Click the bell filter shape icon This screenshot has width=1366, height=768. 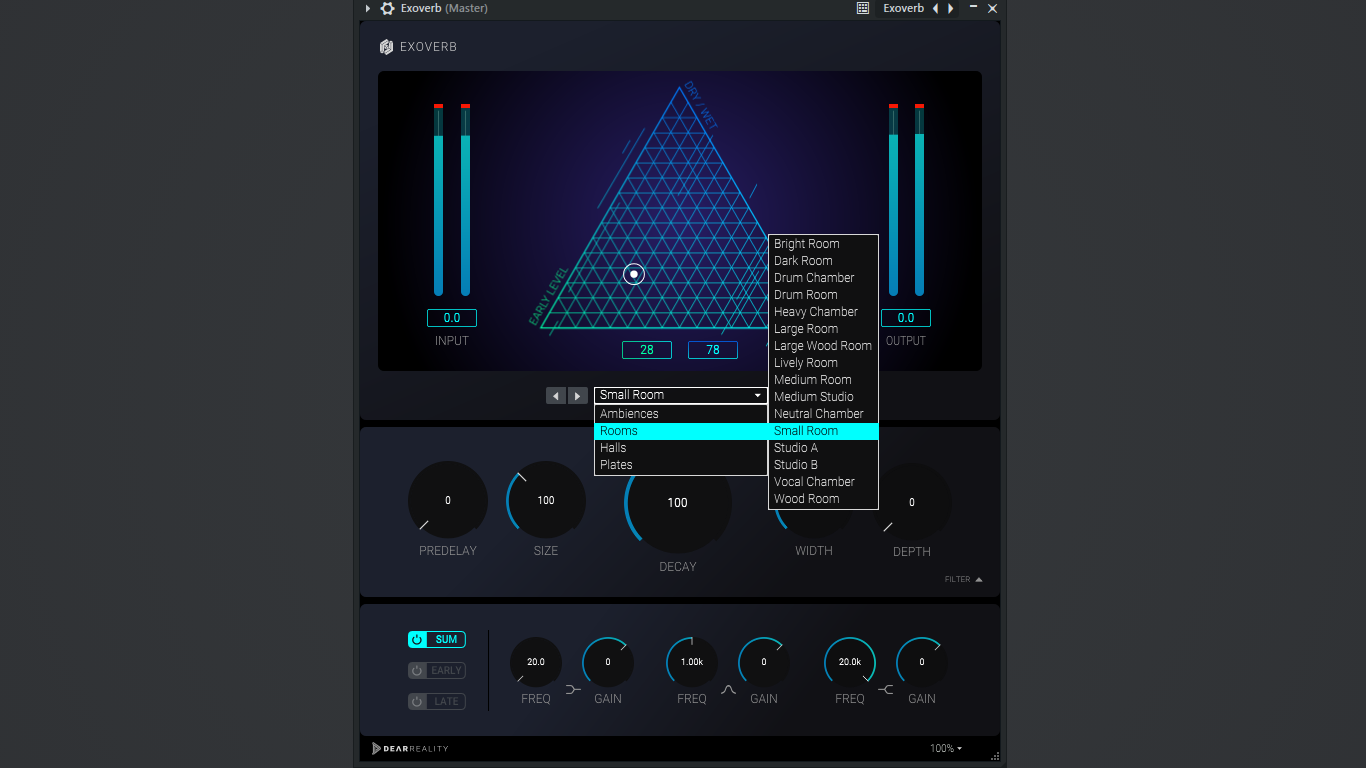[x=729, y=689]
